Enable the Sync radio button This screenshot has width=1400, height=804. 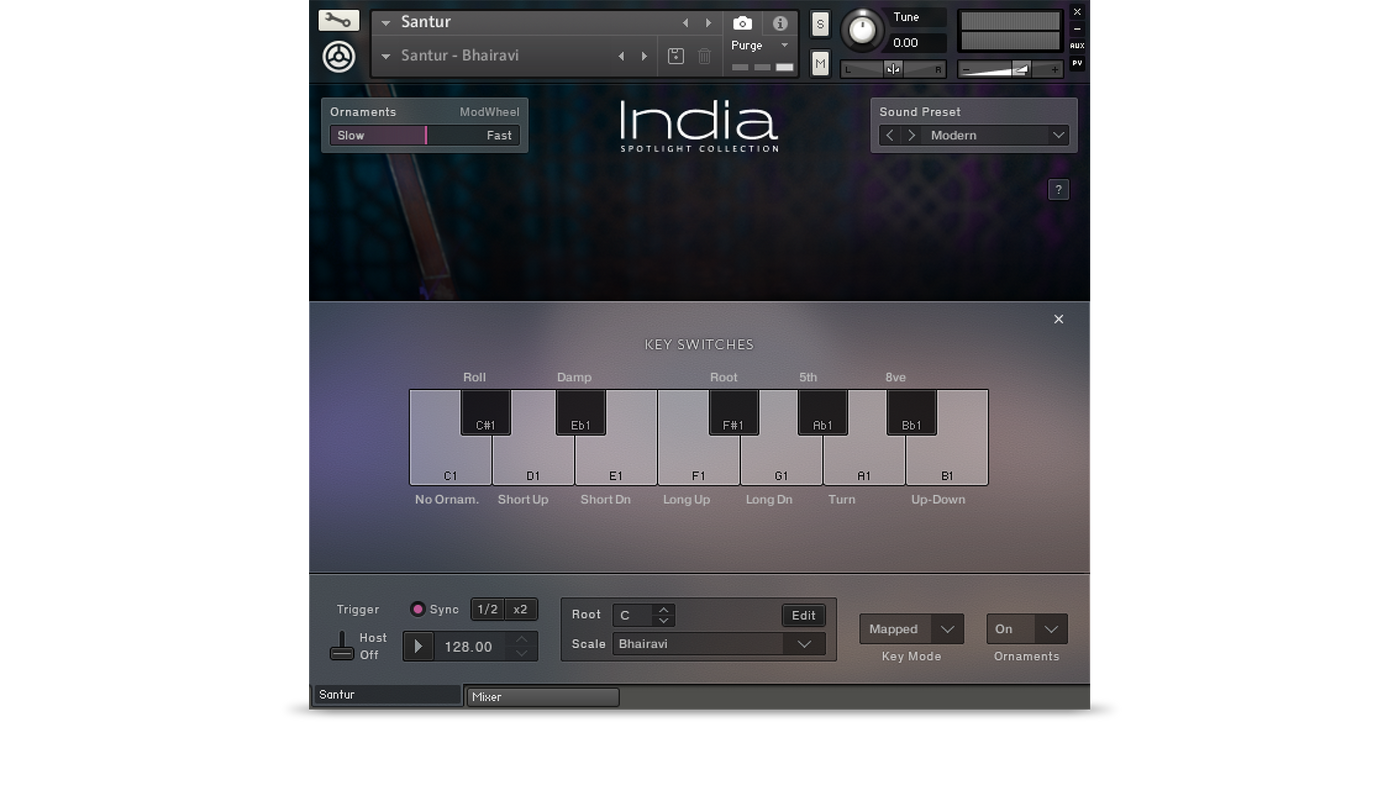point(418,609)
